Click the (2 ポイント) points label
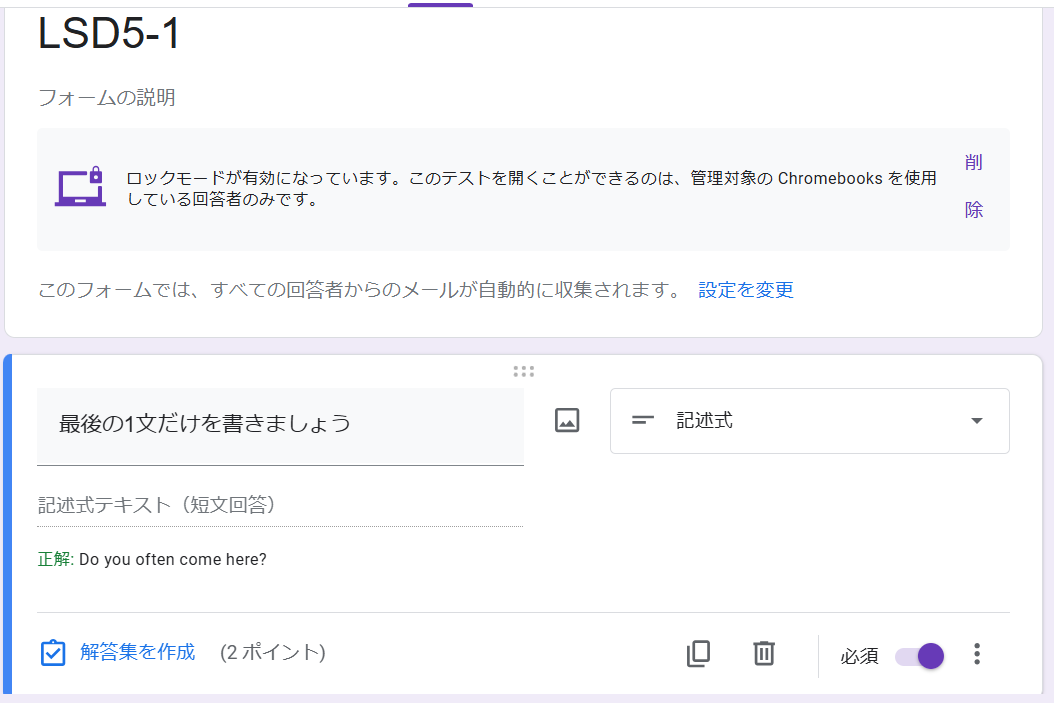Viewport: 1054px width, 703px height. point(272,653)
